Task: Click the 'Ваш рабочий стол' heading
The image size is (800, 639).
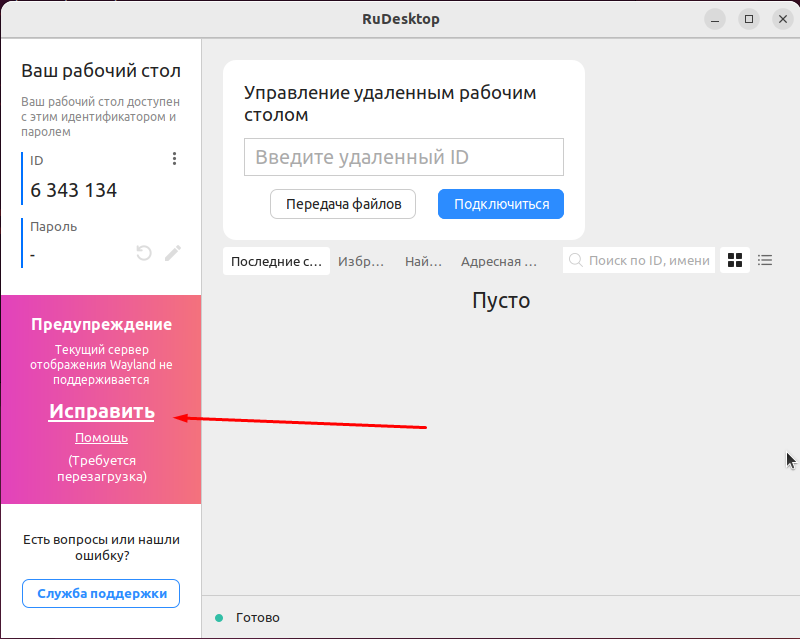Action: [x=101, y=70]
